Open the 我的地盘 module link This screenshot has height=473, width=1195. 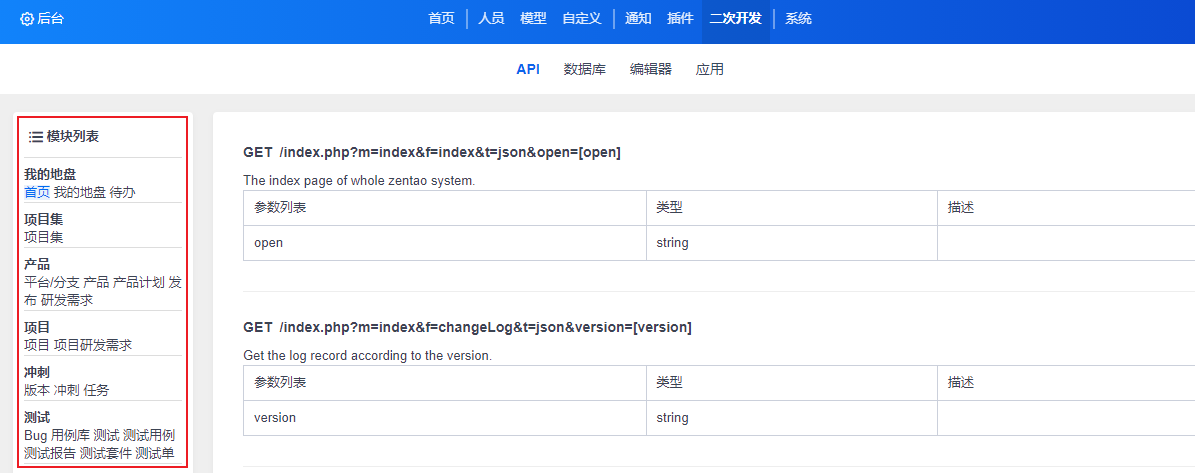tap(80, 192)
